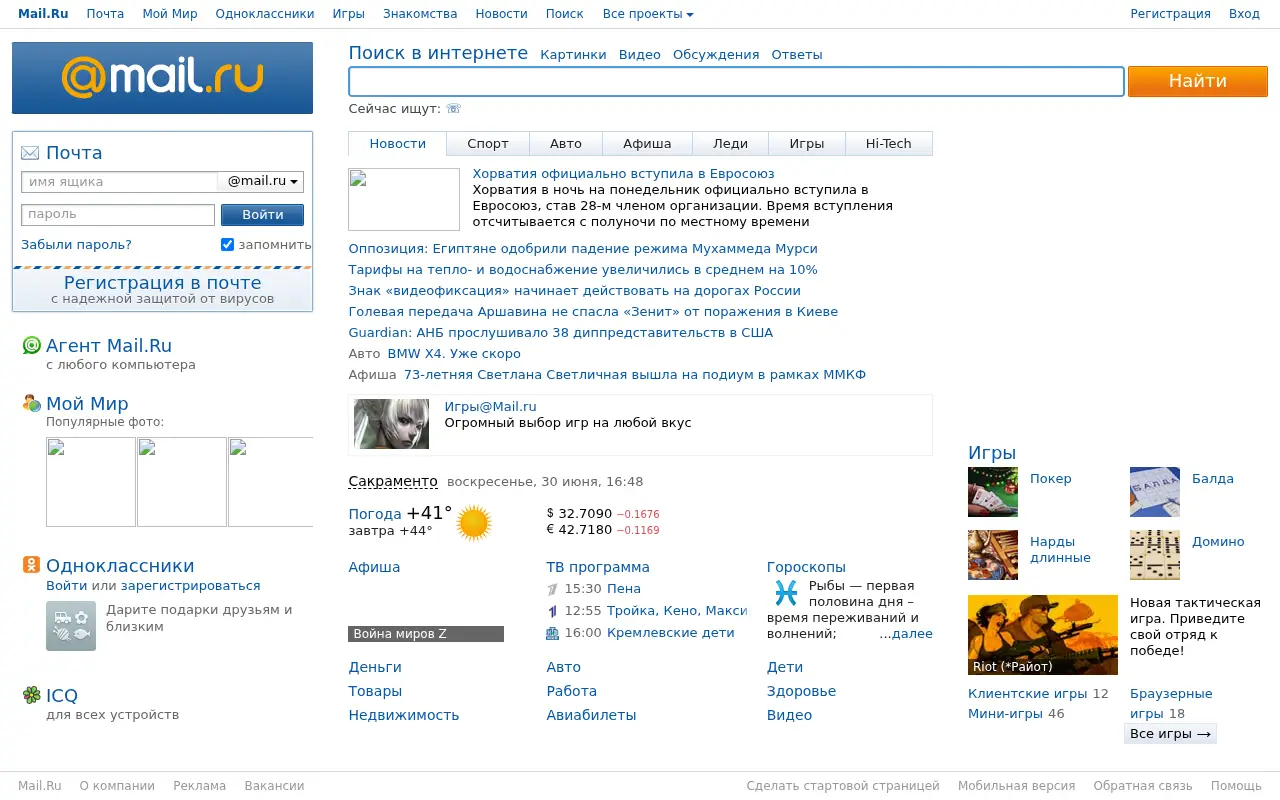This screenshot has width=1280, height=800.
Task: Toggle the запомнить checkbox
Action: tap(227, 245)
